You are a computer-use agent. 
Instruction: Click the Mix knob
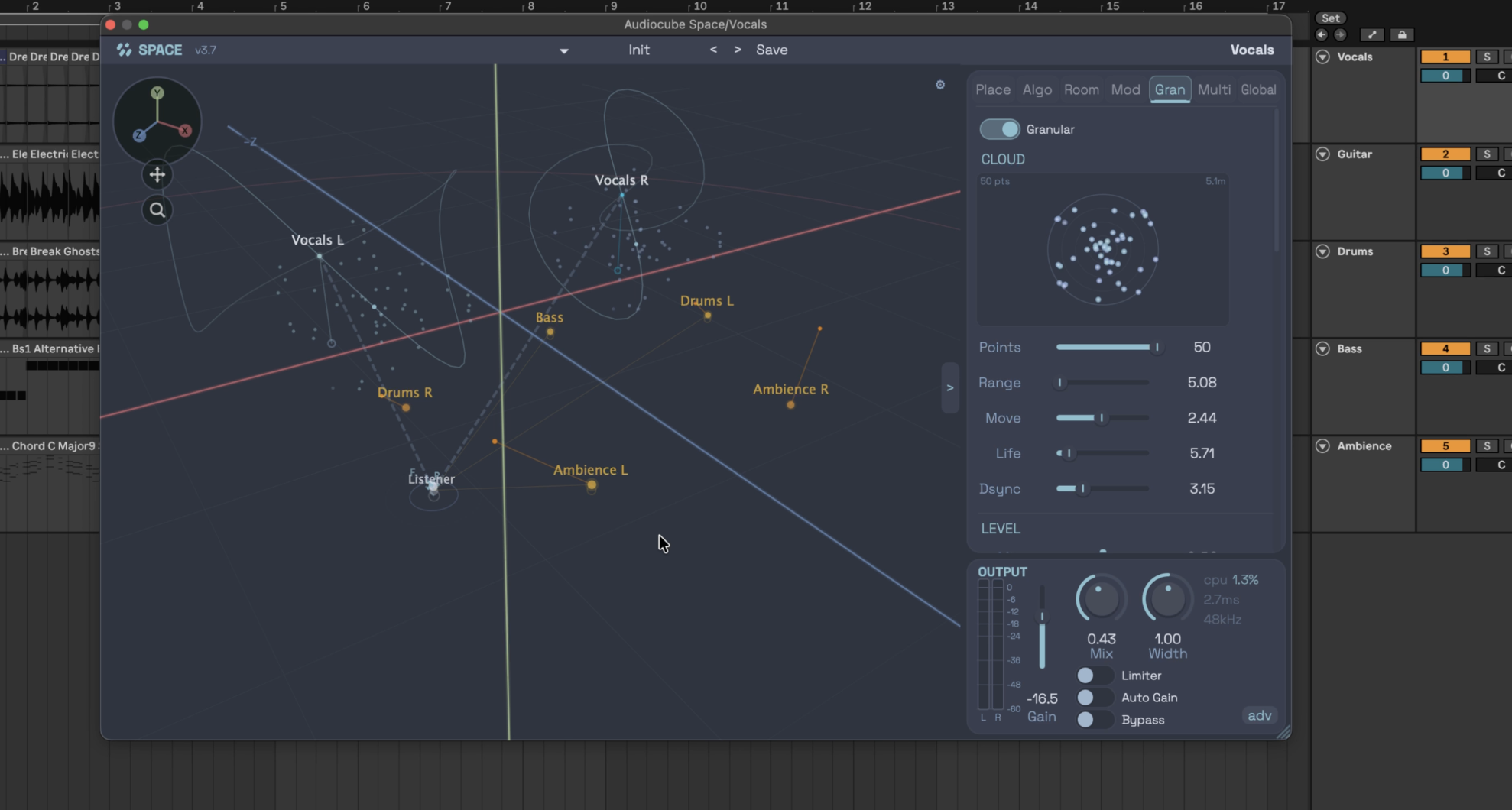coord(1101,598)
